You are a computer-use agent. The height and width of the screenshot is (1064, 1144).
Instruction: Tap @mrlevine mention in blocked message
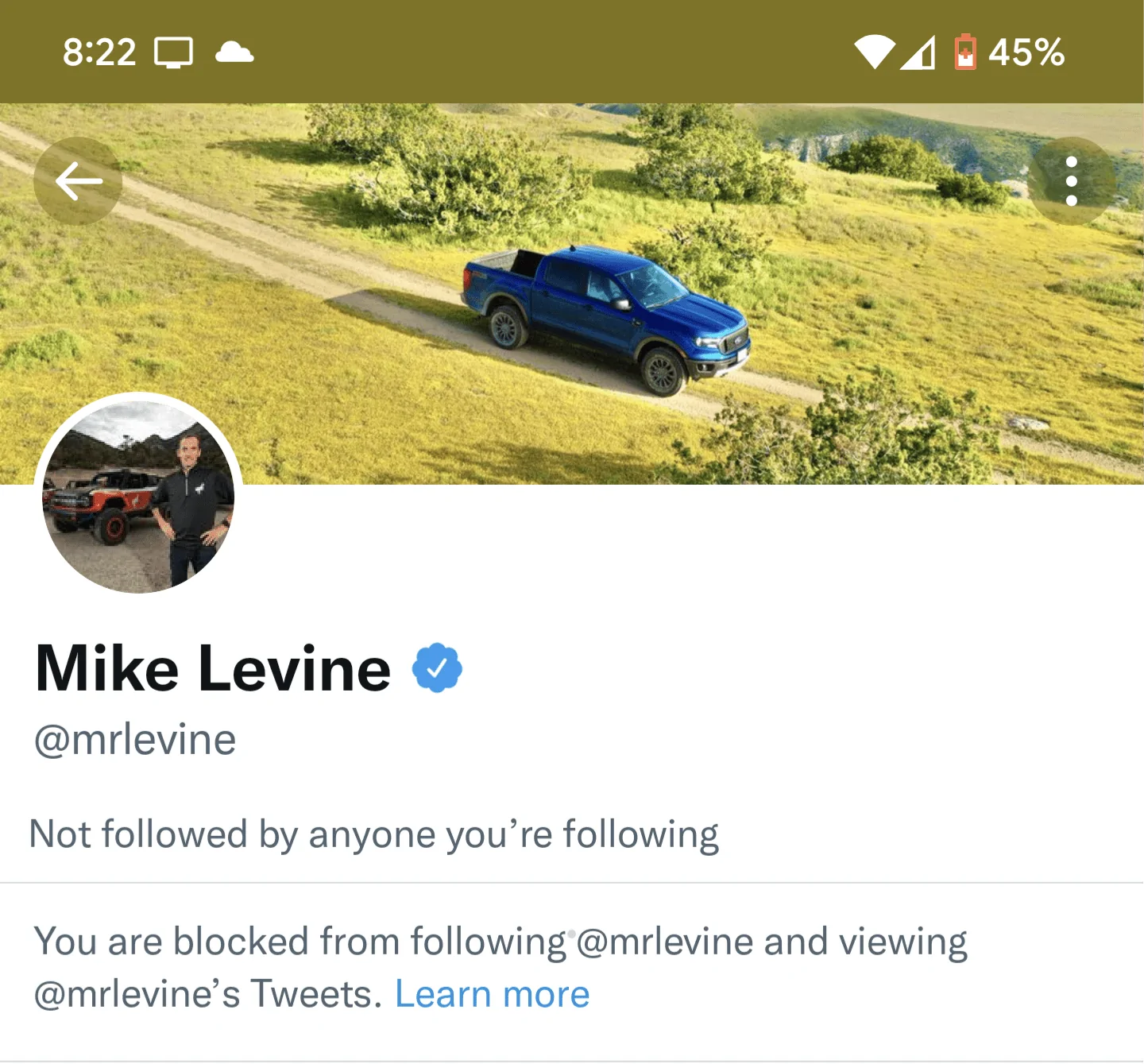664,942
